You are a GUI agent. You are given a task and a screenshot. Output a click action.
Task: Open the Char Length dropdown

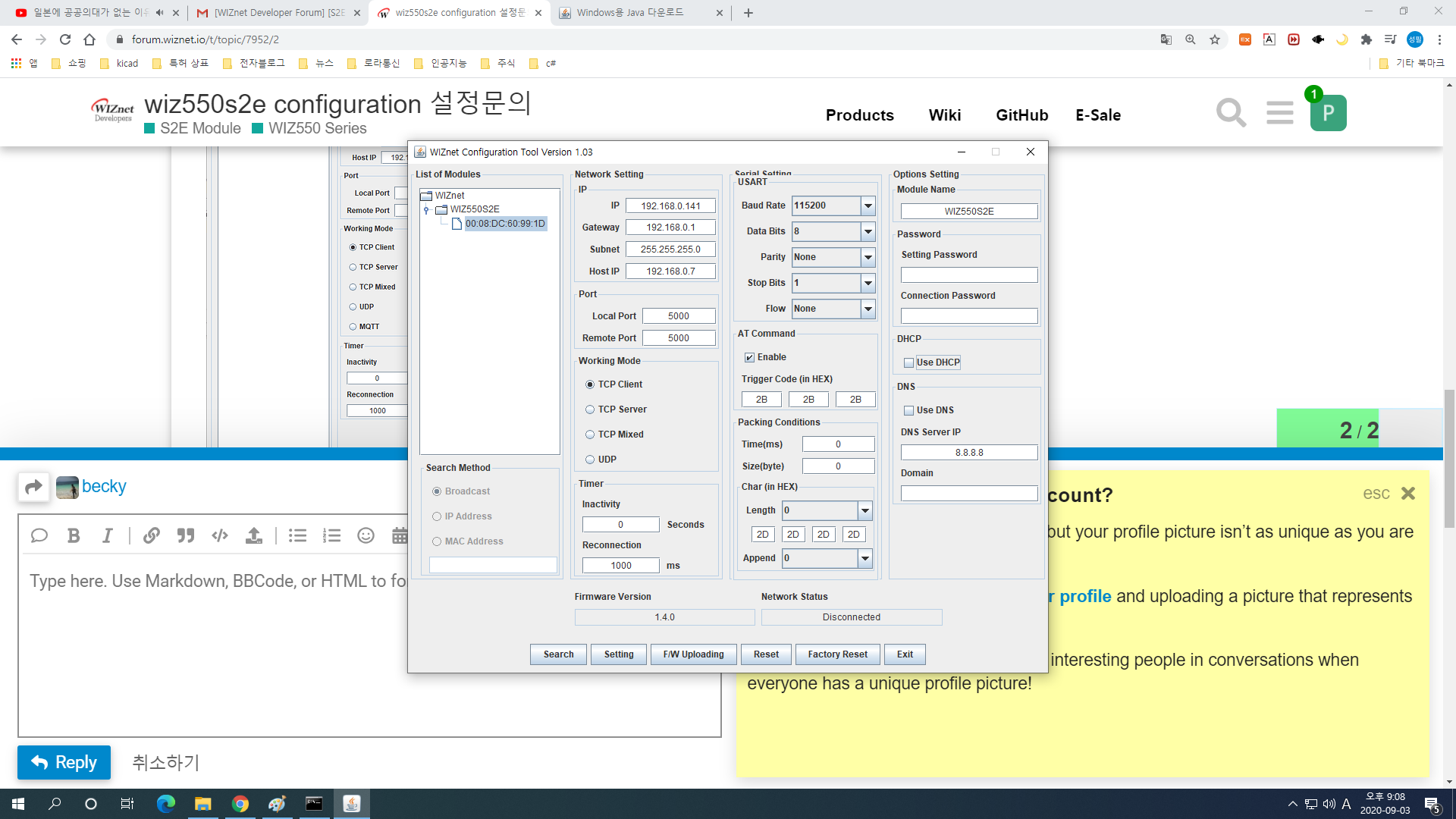point(865,510)
